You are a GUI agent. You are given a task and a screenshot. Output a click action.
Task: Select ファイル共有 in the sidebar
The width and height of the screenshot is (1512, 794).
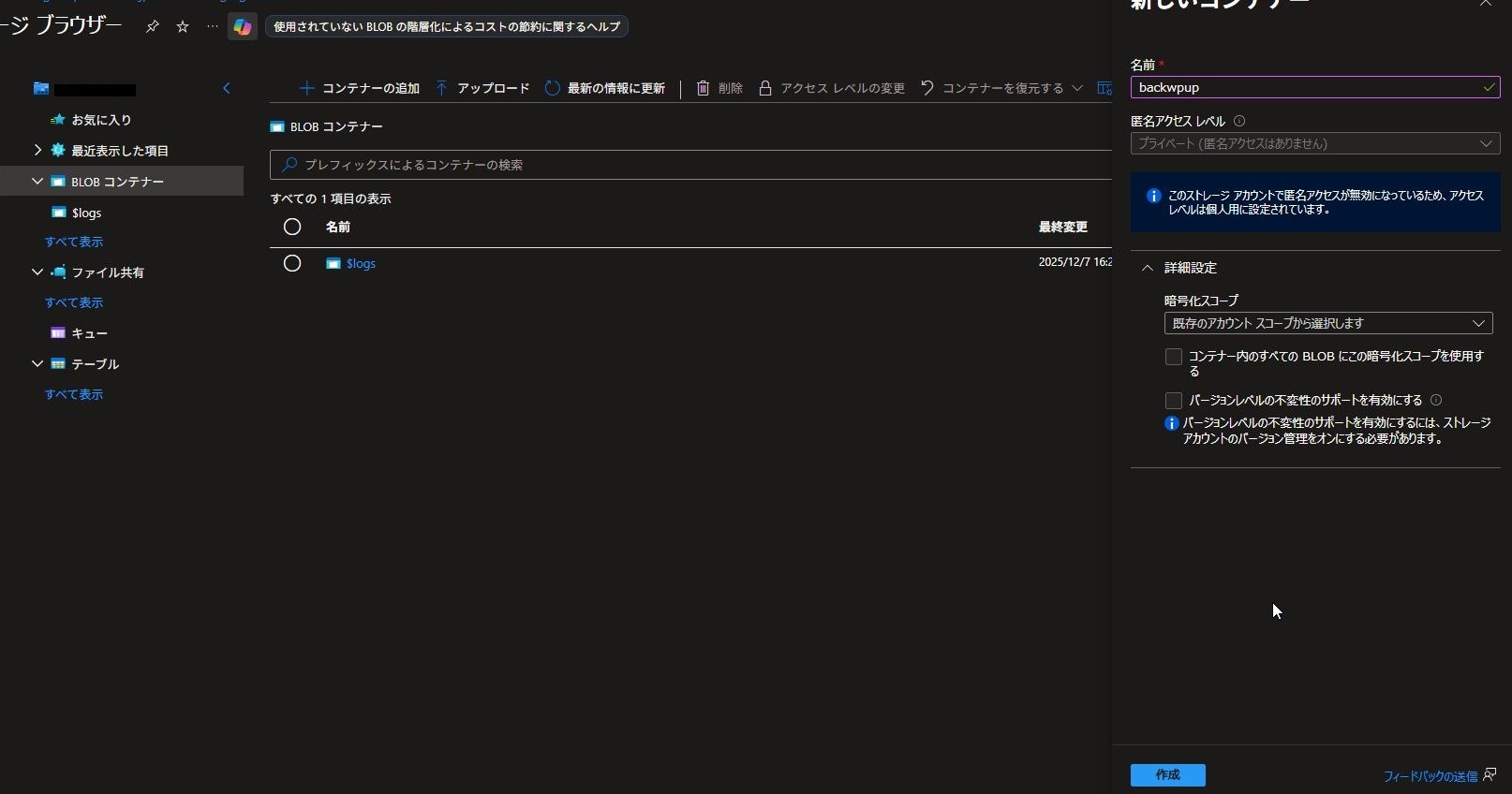pos(108,272)
